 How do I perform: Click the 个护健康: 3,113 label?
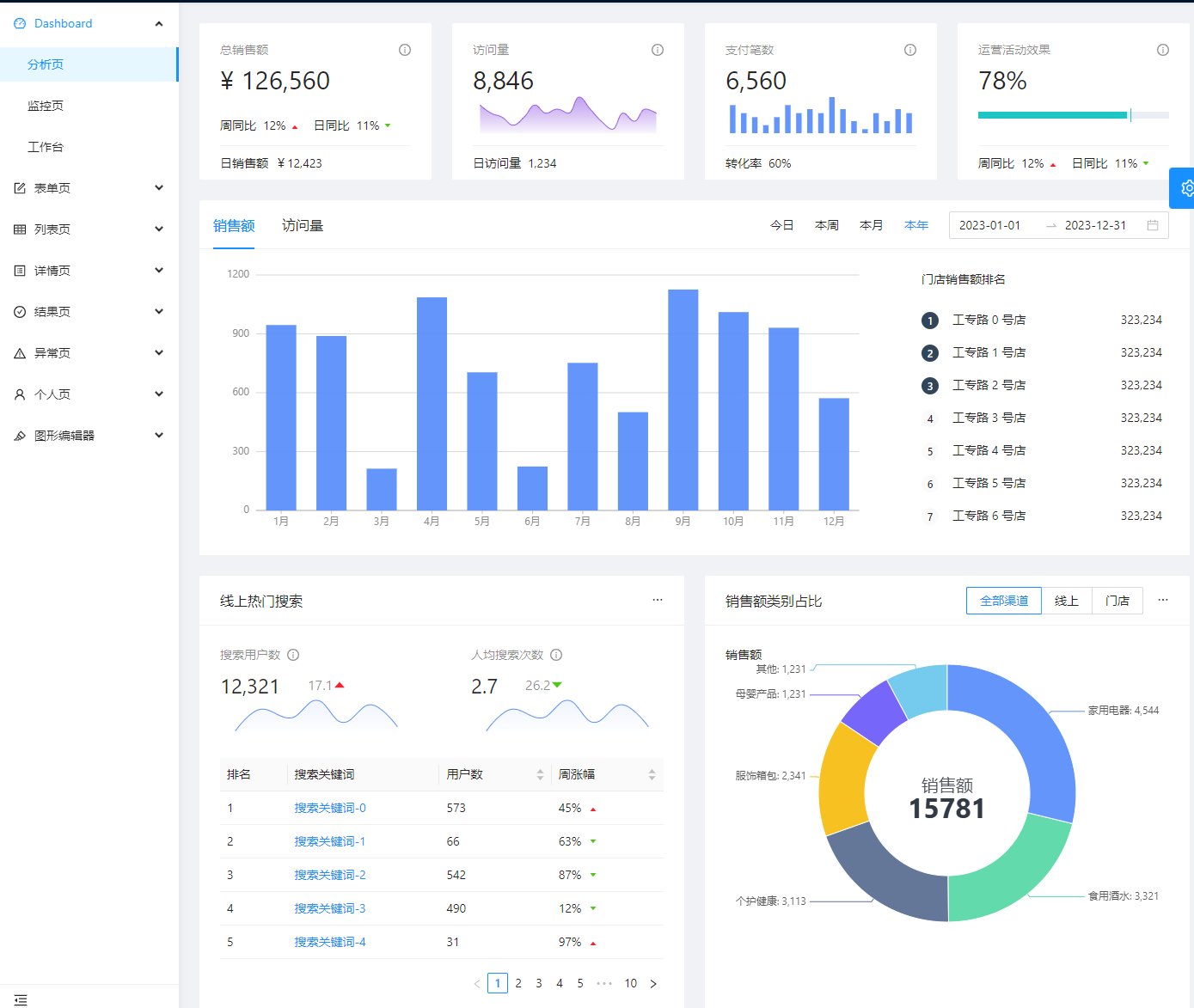coord(770,901)
